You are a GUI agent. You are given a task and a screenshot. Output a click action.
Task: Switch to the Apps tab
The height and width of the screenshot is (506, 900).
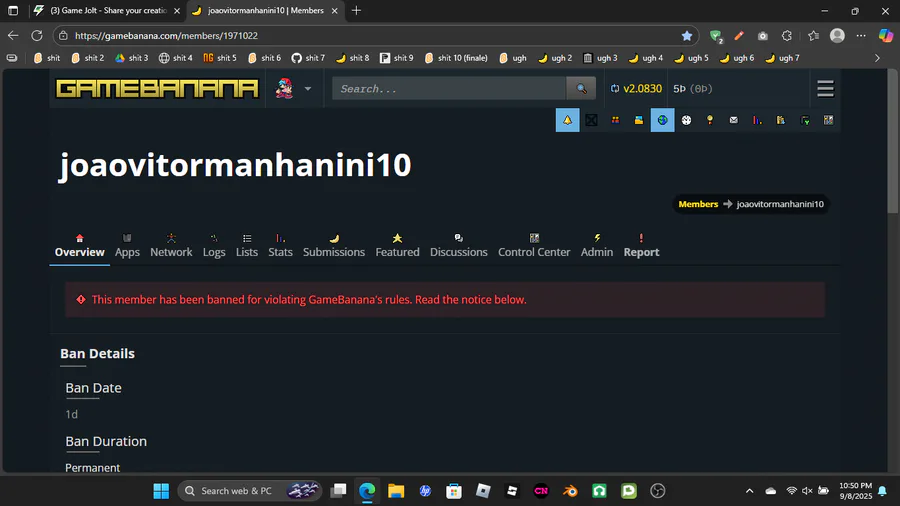[x=127, y=246]
